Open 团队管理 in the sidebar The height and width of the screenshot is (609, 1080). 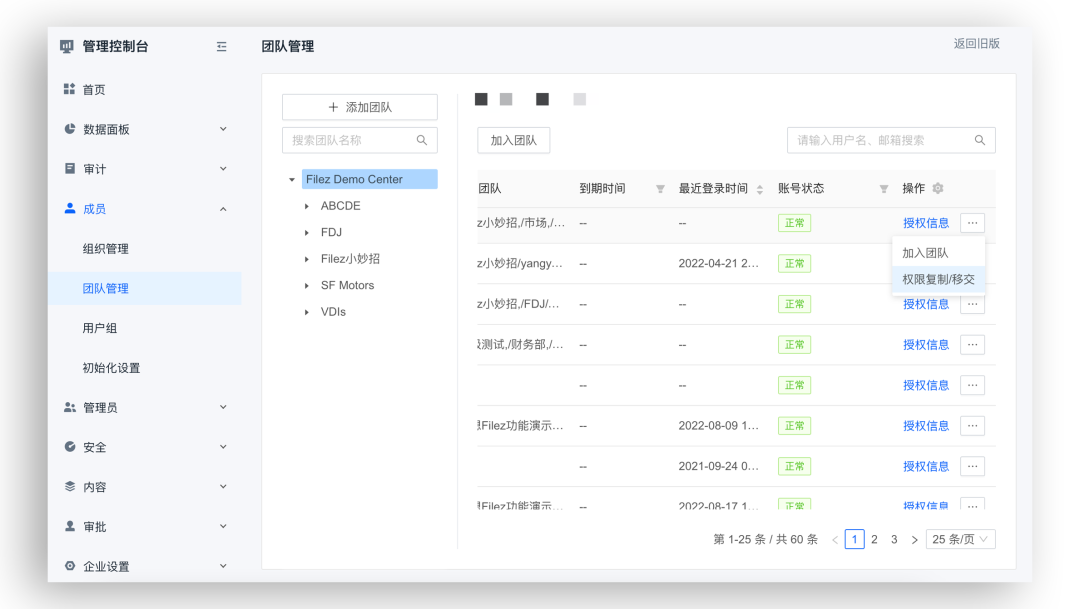(145, 288)
